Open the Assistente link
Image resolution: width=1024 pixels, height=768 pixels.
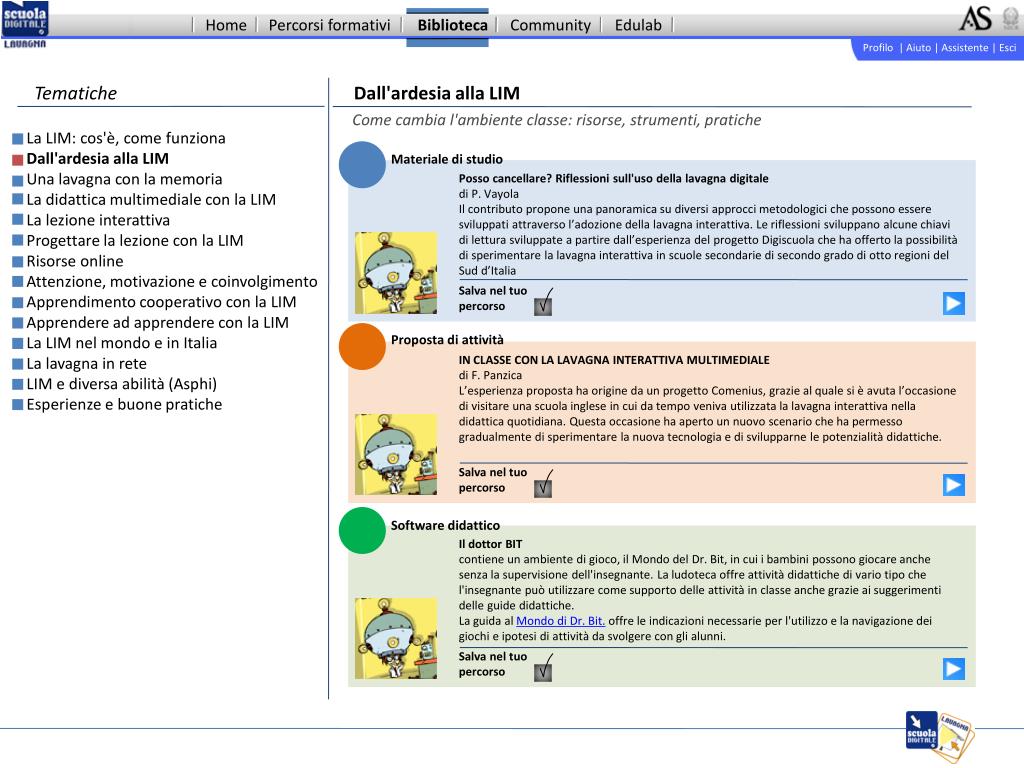point(965,48)
